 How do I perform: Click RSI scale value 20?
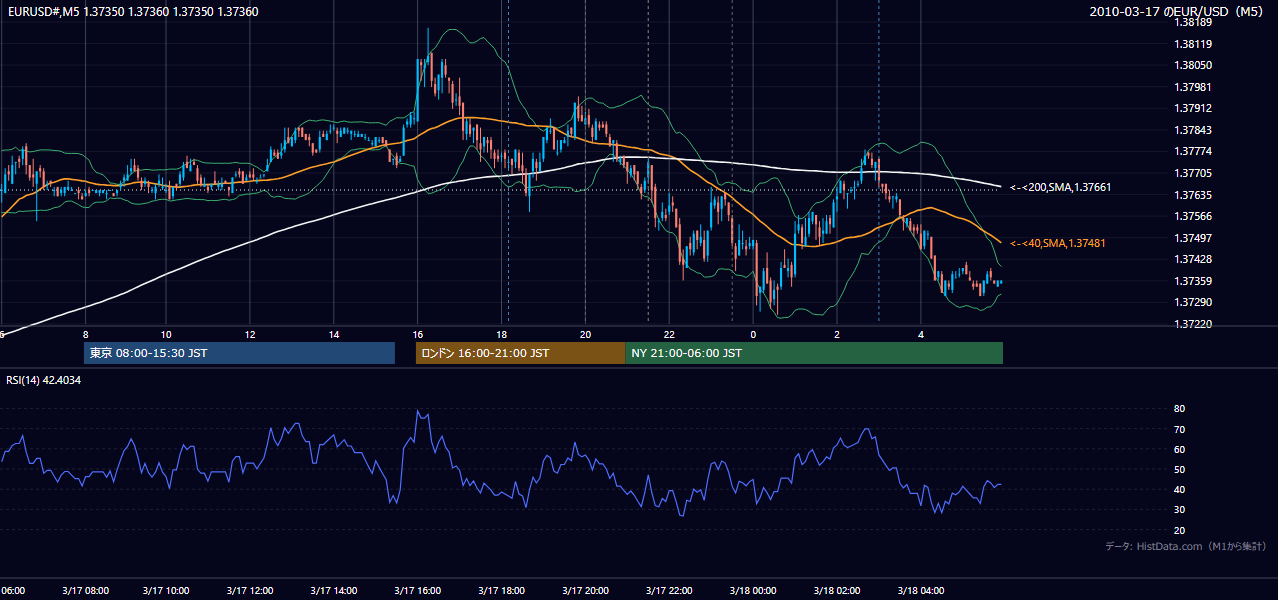pyautogui.click(x=1180, y=530)
